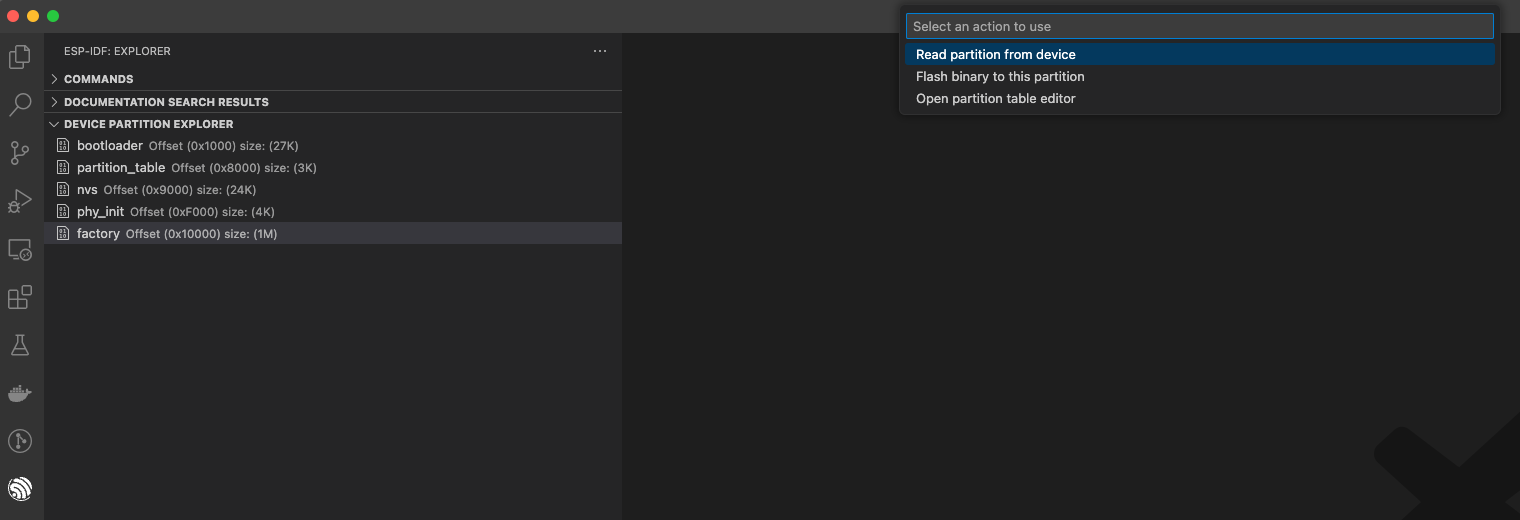
Task: Choose Open partition table editor
Action: click(1199, 99)
